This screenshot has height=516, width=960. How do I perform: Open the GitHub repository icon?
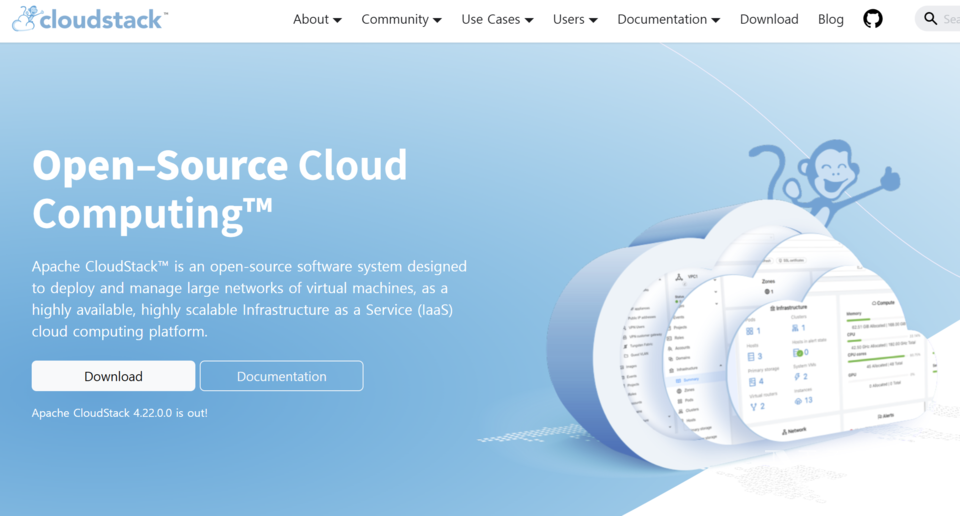pyautogui.click(x=873, y=19)
